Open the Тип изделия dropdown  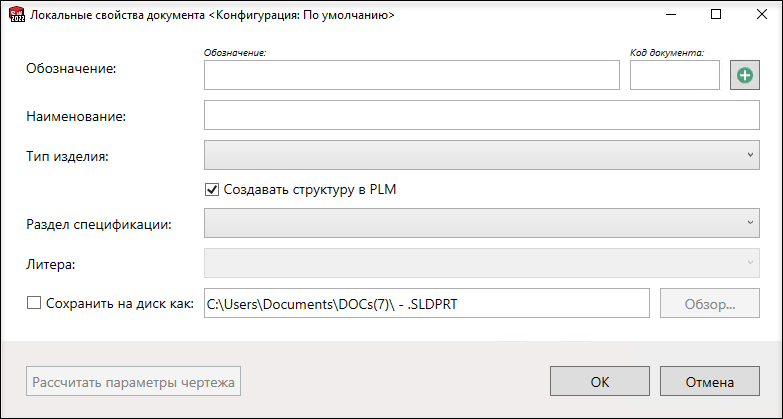point(482,155)
